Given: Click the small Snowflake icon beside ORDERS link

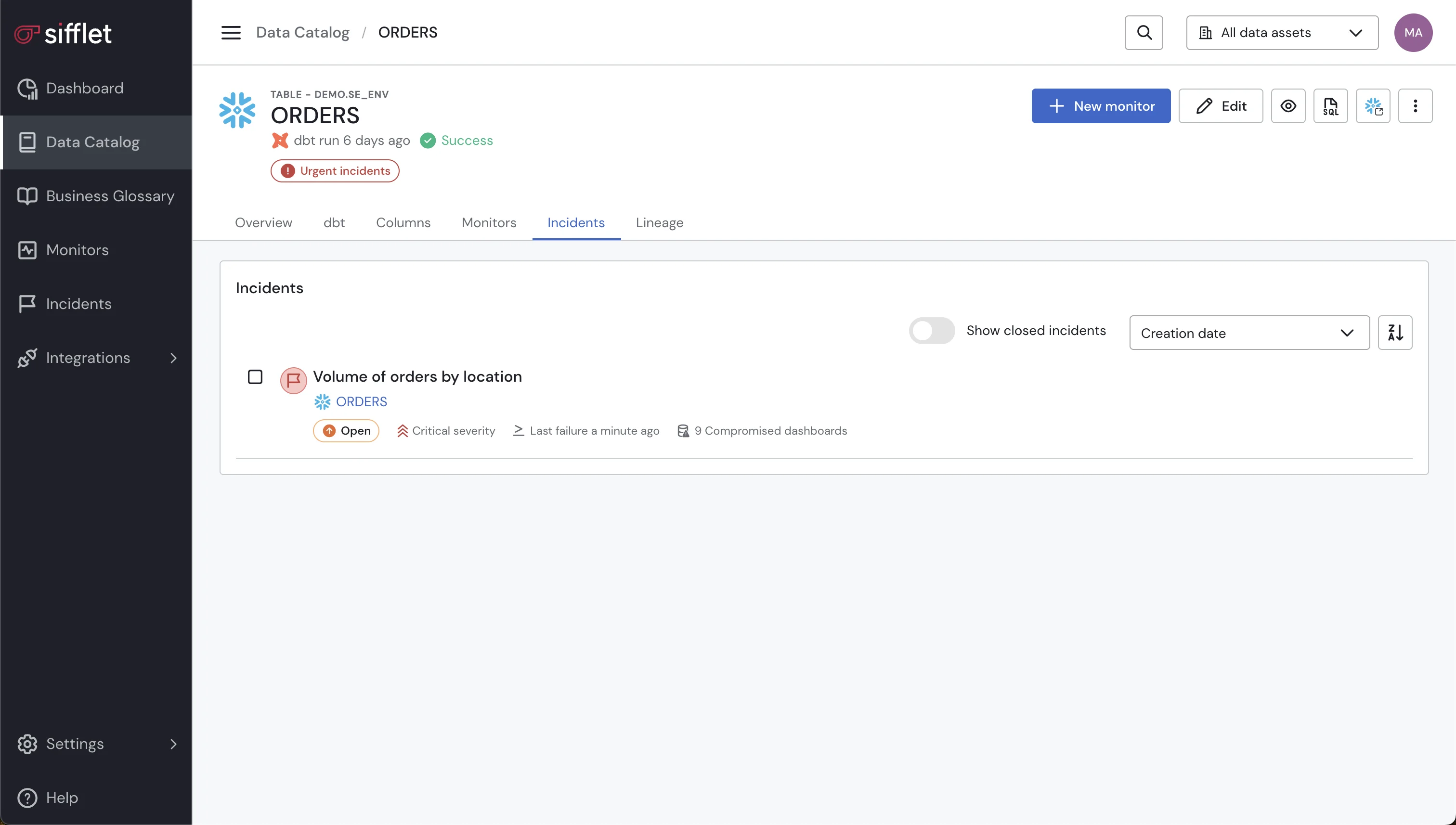Looking at the screenshot, I should point(323,402).
